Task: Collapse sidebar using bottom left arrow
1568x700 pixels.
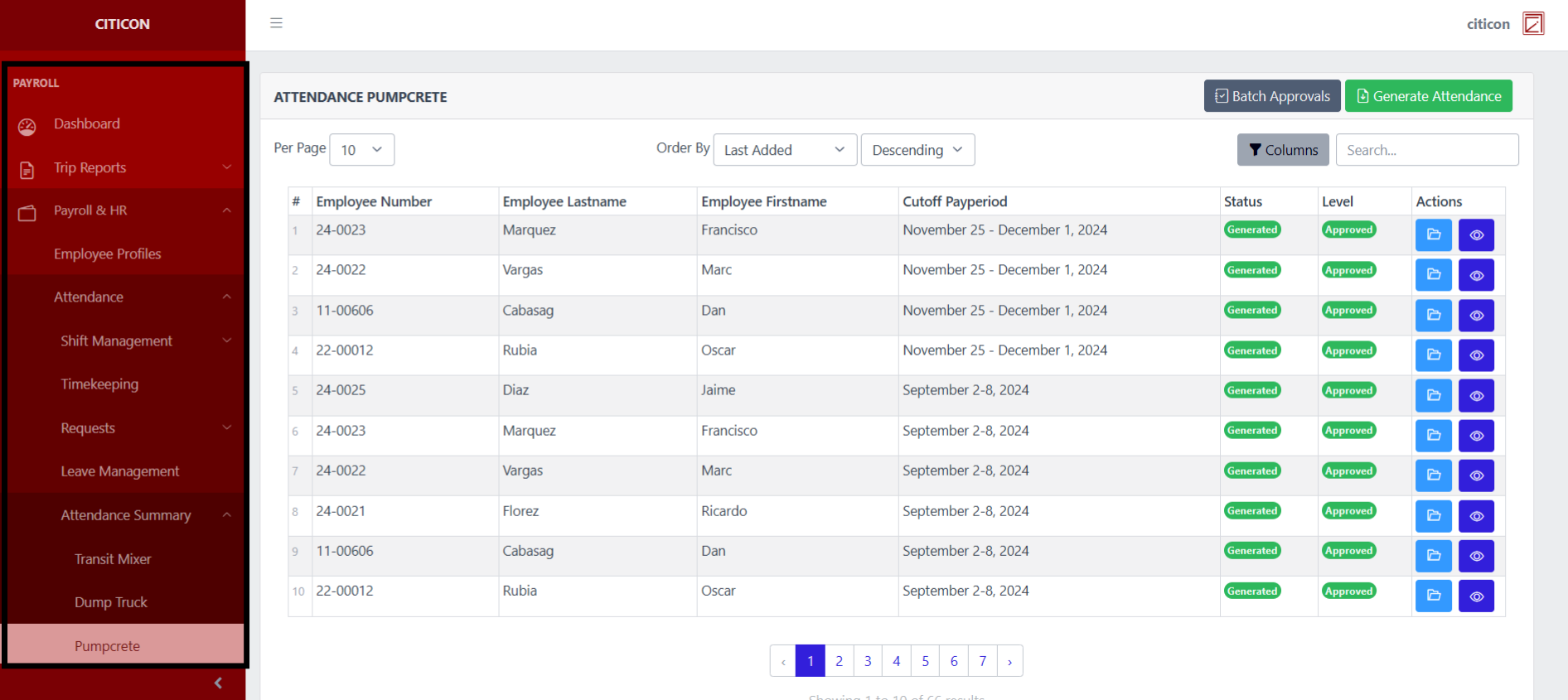Action: tap(218, 683)
